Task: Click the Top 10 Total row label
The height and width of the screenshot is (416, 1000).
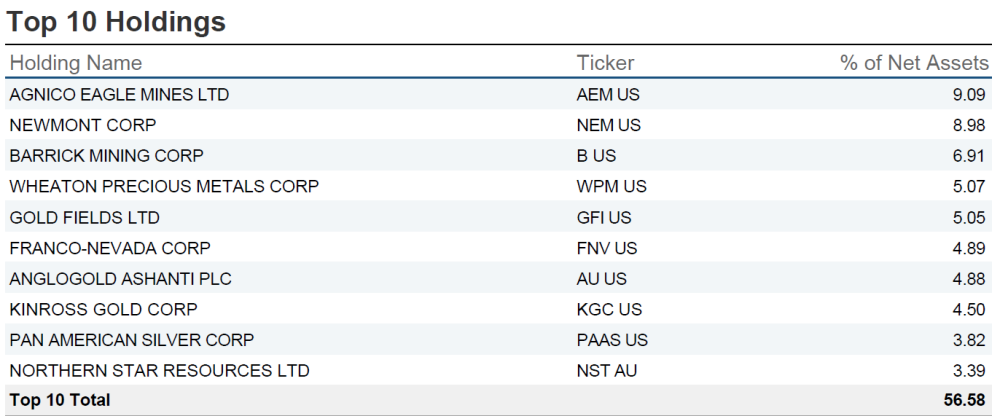Action: click(x=60, y=400)
